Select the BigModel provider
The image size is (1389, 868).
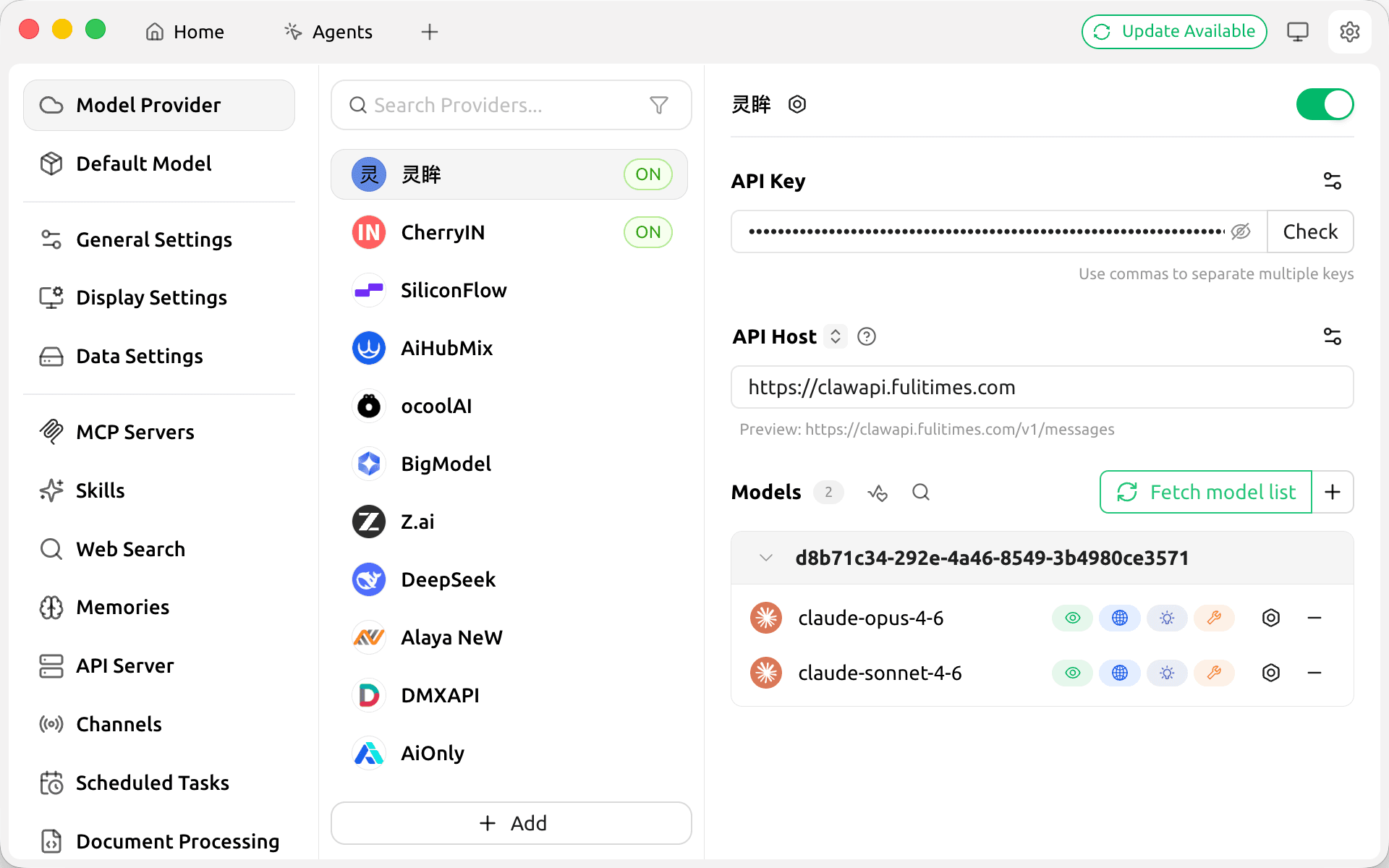click(x=509, y=464)
